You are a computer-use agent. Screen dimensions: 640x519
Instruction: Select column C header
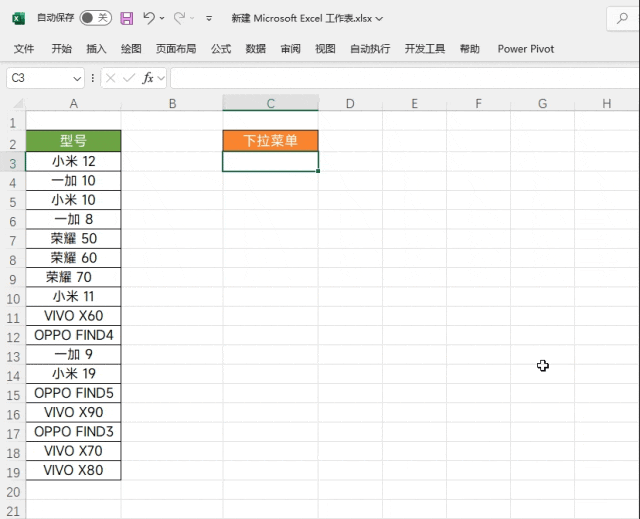[271, 104]
